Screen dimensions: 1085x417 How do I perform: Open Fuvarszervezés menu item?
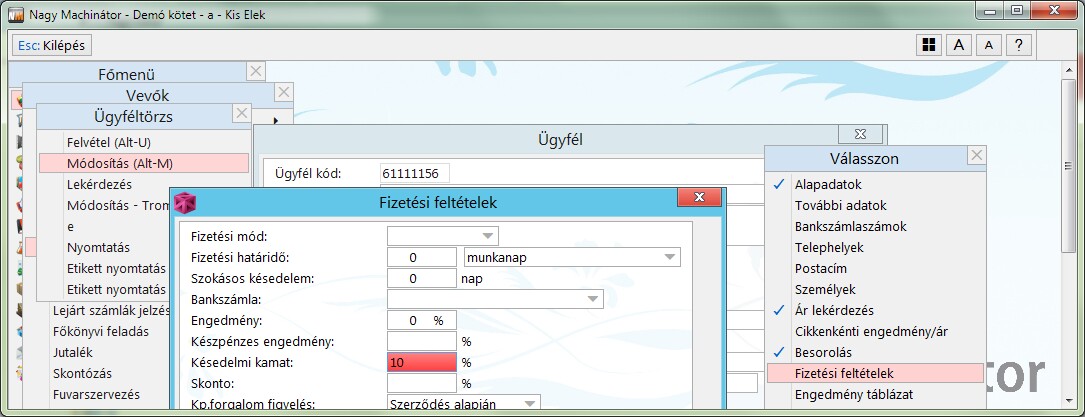[96, 394]
